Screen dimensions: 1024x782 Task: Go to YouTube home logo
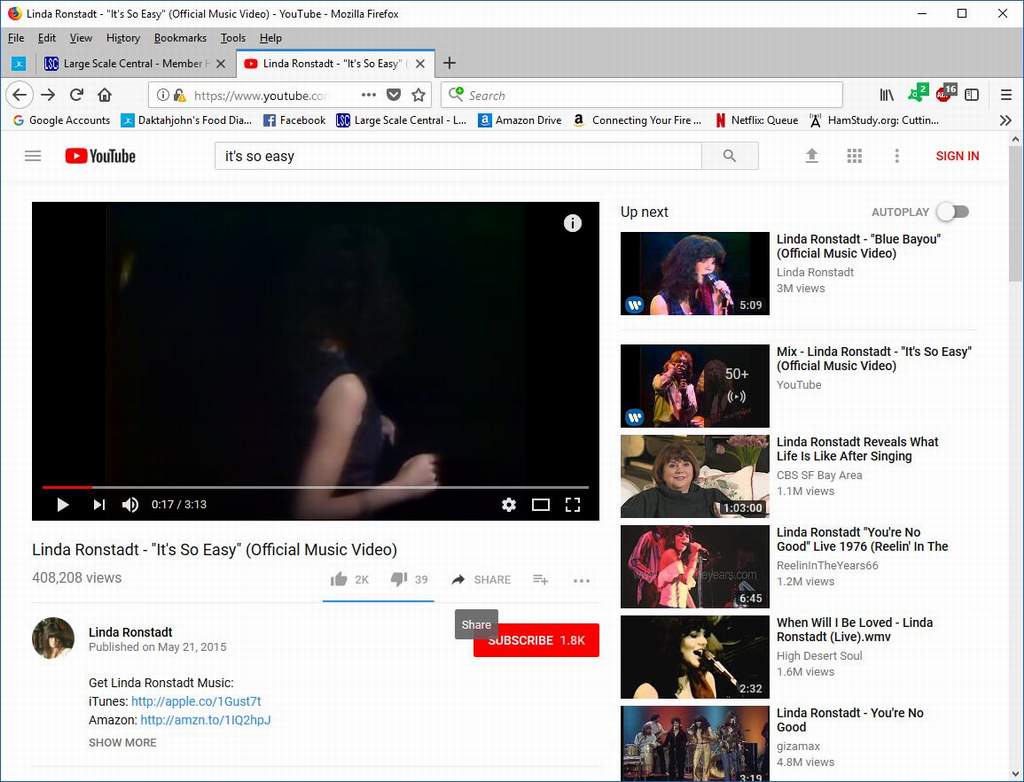100,156
